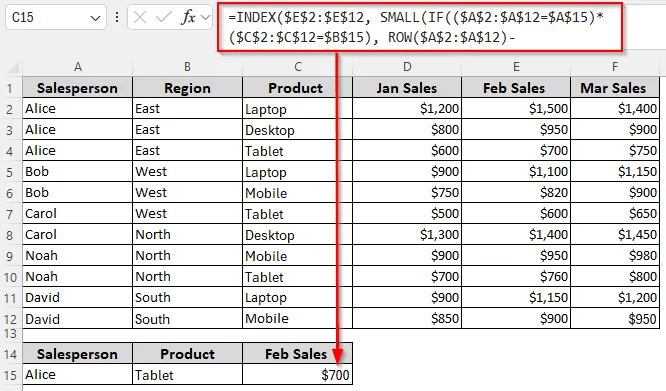Viewport: 666px width, 391px height.
Task: Click the Jan Sales header cell
Action: [x=407, y=87]
